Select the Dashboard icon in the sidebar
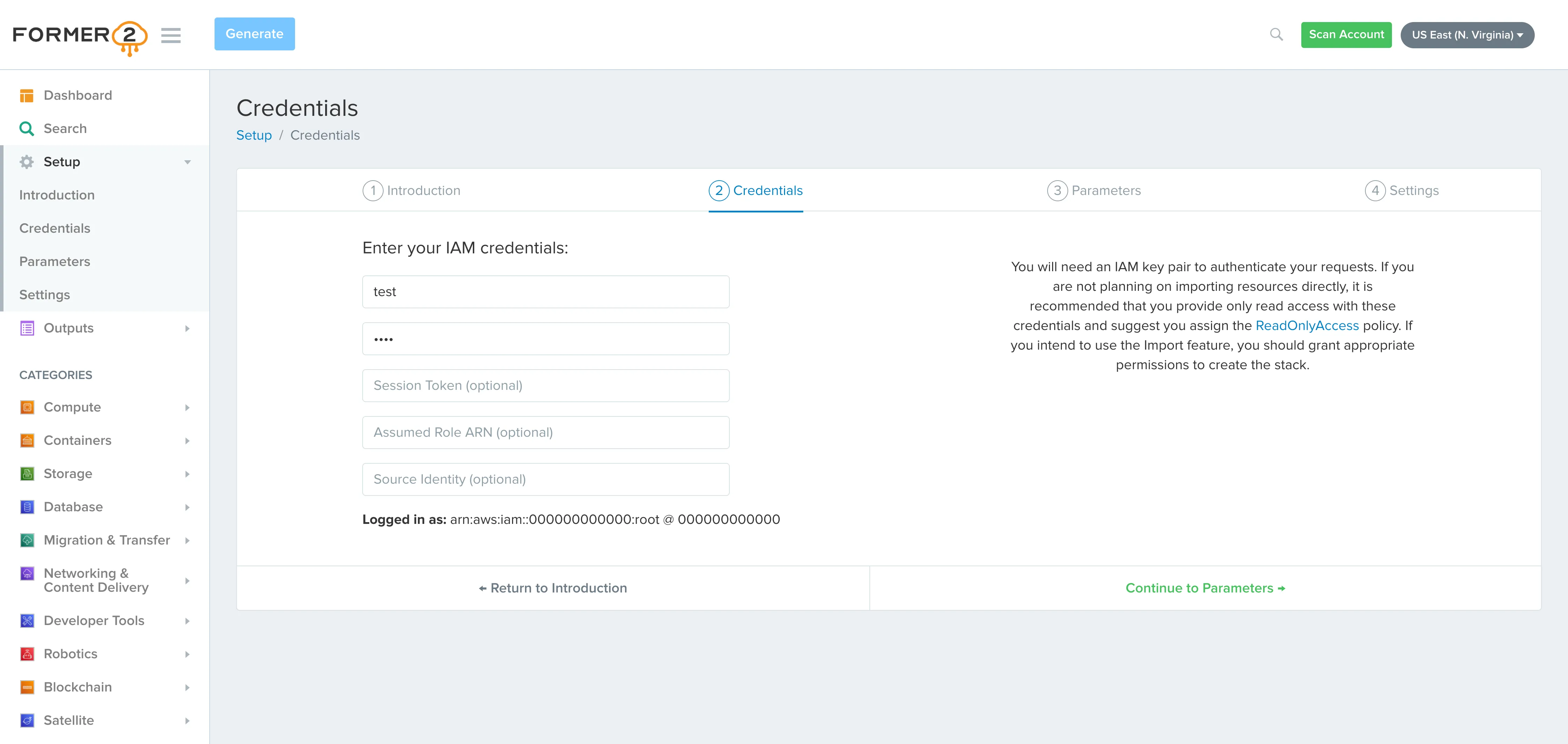 27,95
